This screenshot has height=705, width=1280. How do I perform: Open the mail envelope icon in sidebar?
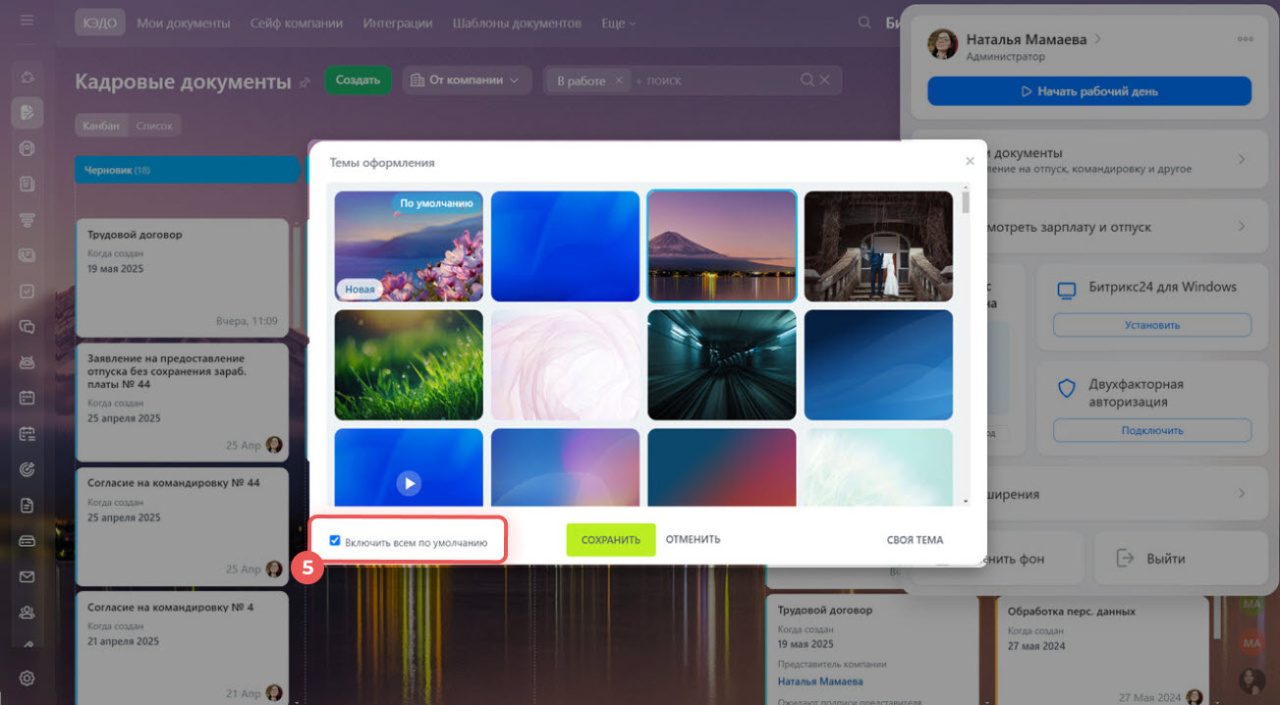point(27,577)
